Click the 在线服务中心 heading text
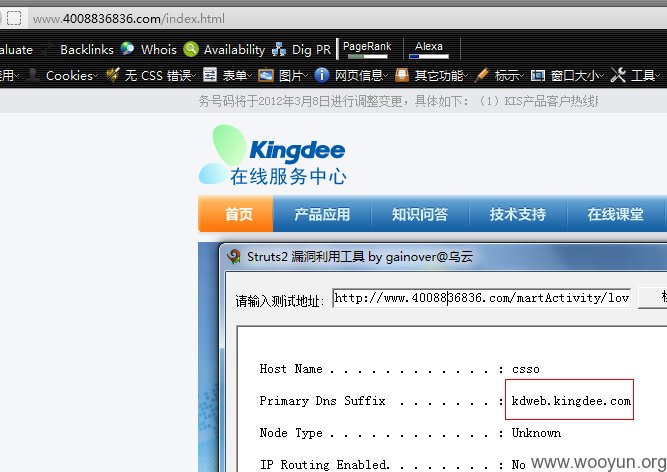Image resolution: width=667 pixels, height=472 pixels. coord(288,176)
